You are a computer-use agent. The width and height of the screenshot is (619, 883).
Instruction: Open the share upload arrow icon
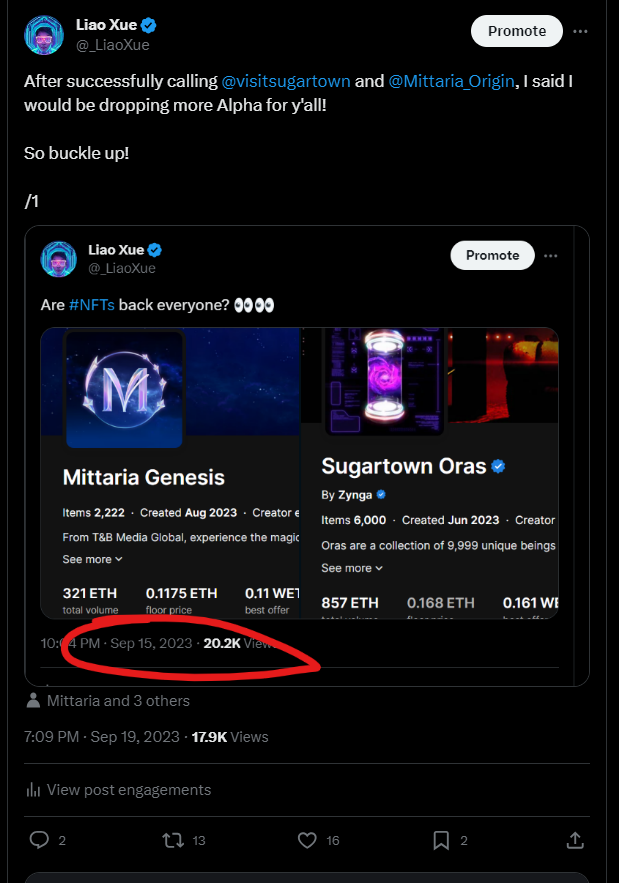tap(575, 840)
